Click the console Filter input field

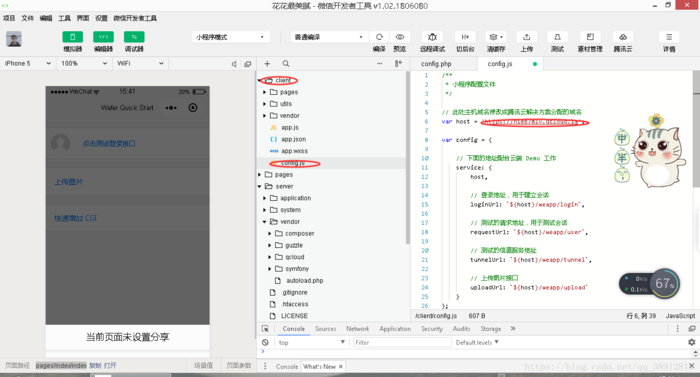coord(402,343)
